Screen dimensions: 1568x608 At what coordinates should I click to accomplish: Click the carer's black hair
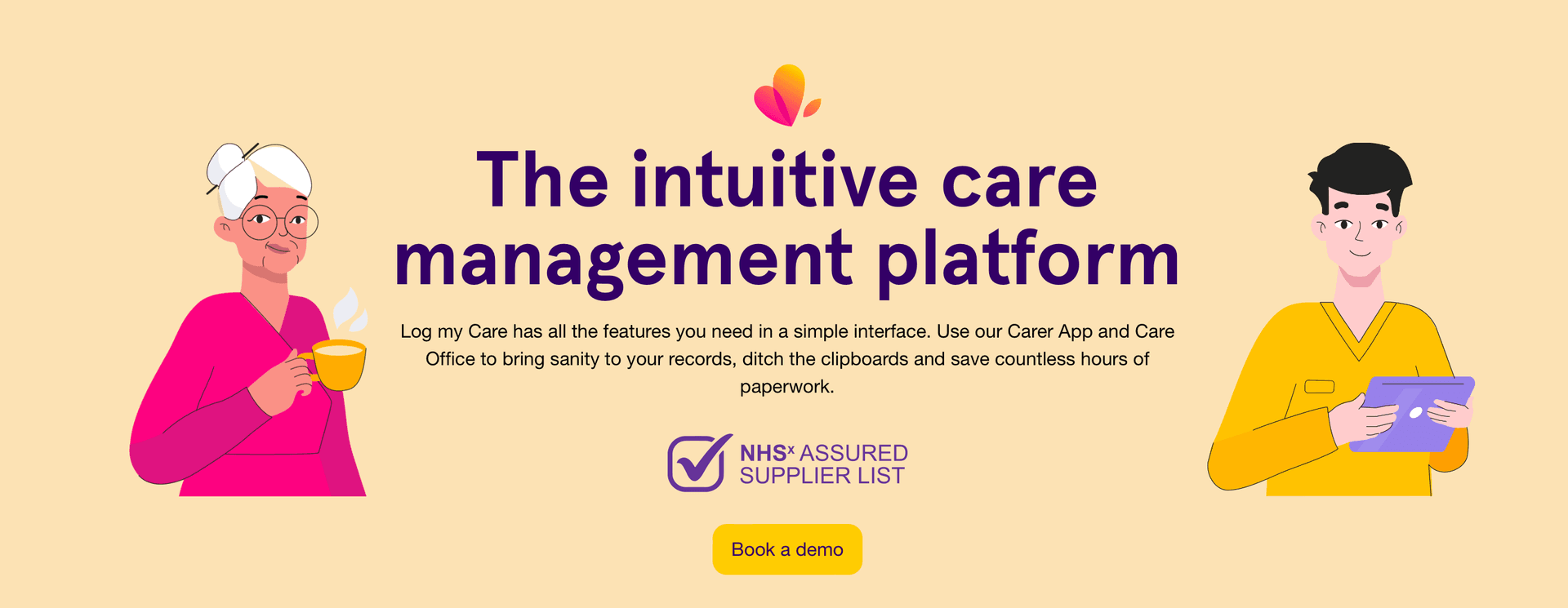coord(1360,174)
